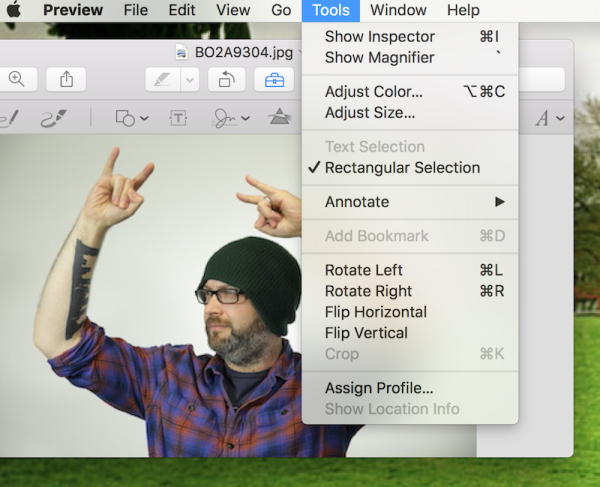Expand the Annotate submenu
This screenshot has height=487, width=600.
pyautogui.click(x=410, y=202)
